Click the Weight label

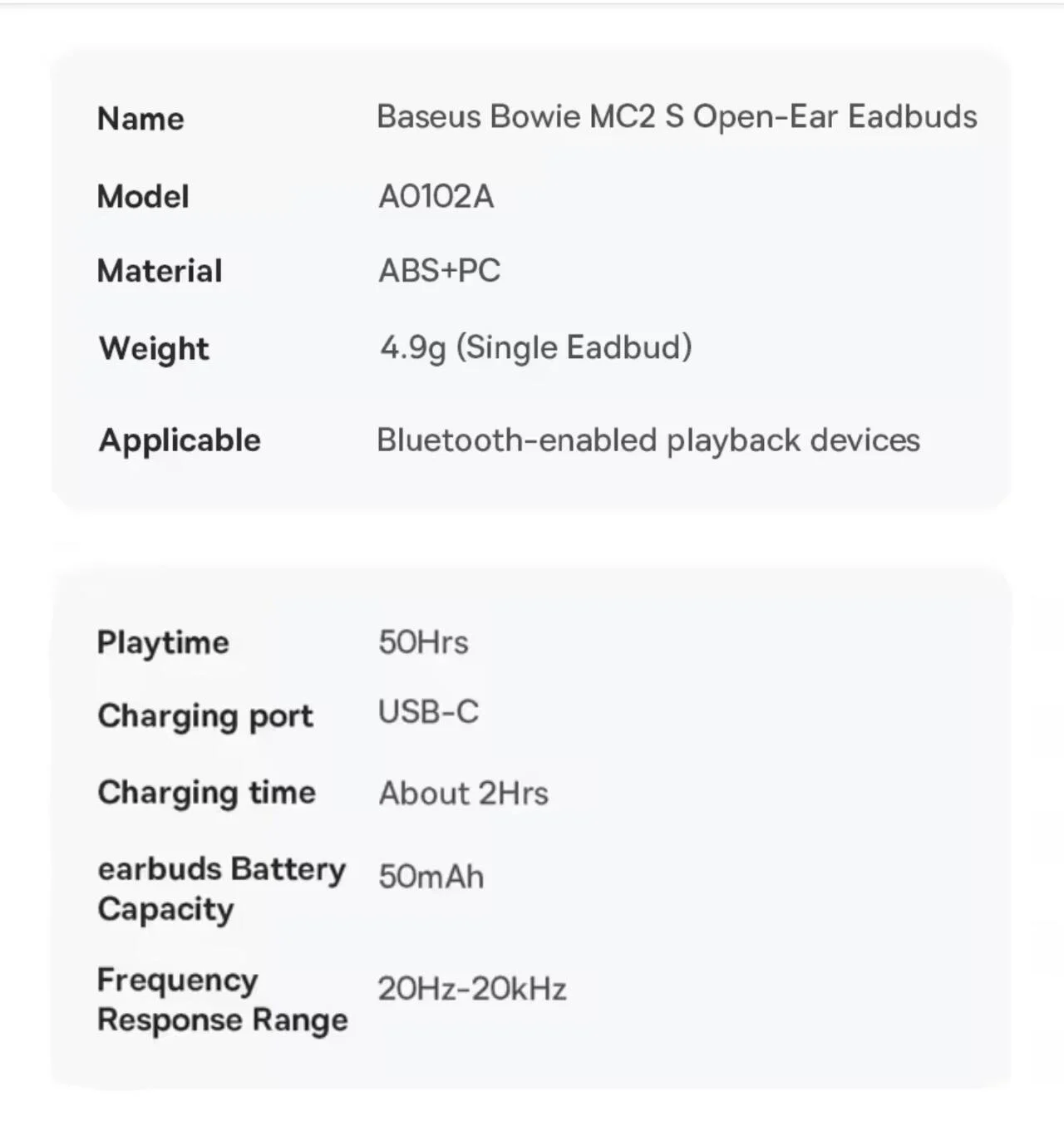point(154,349)
